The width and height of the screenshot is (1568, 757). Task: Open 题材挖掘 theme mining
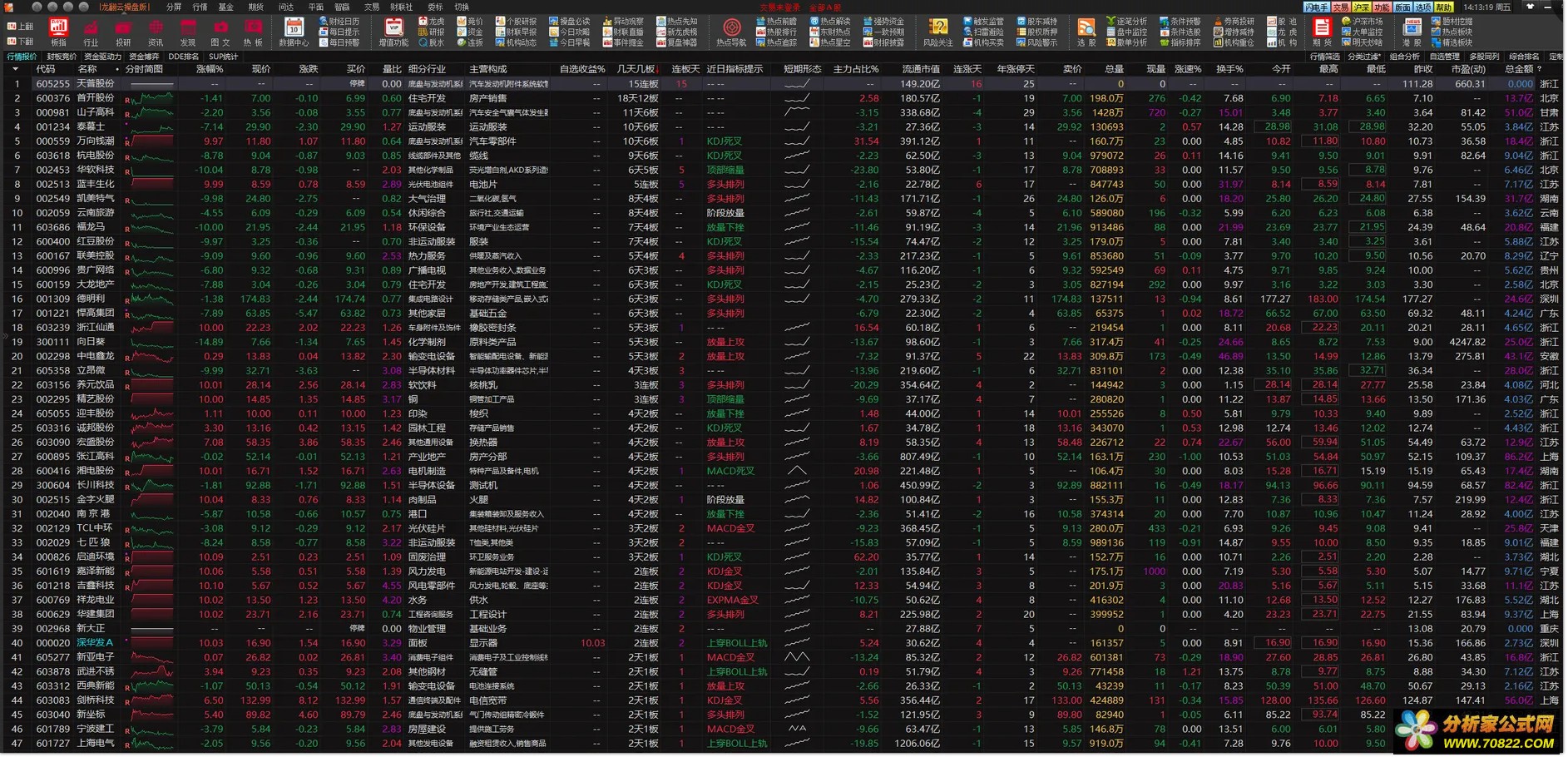[x=1452, y=22]
